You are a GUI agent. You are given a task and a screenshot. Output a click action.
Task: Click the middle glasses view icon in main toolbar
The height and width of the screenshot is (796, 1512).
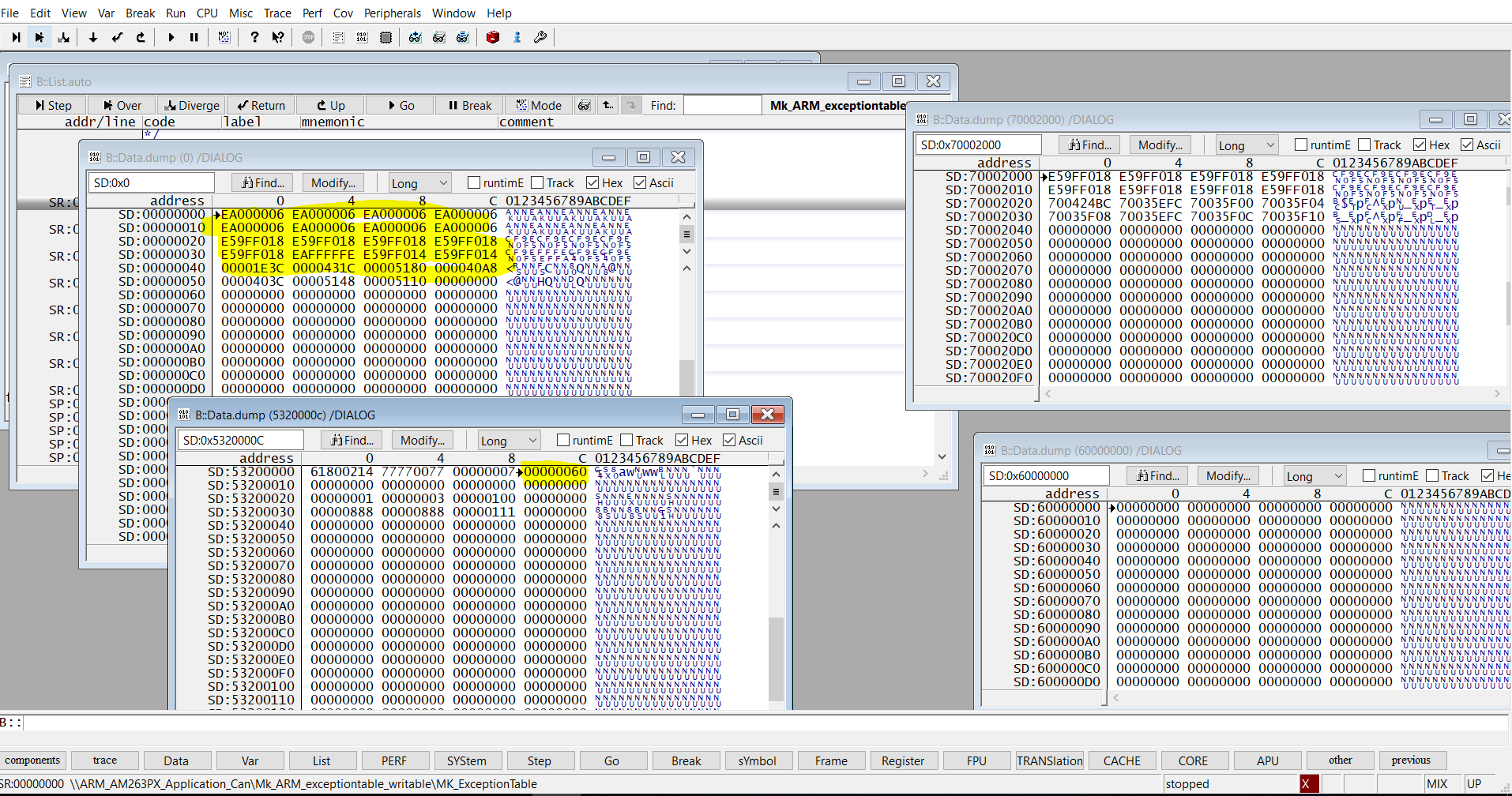click(x=439, y=37)
